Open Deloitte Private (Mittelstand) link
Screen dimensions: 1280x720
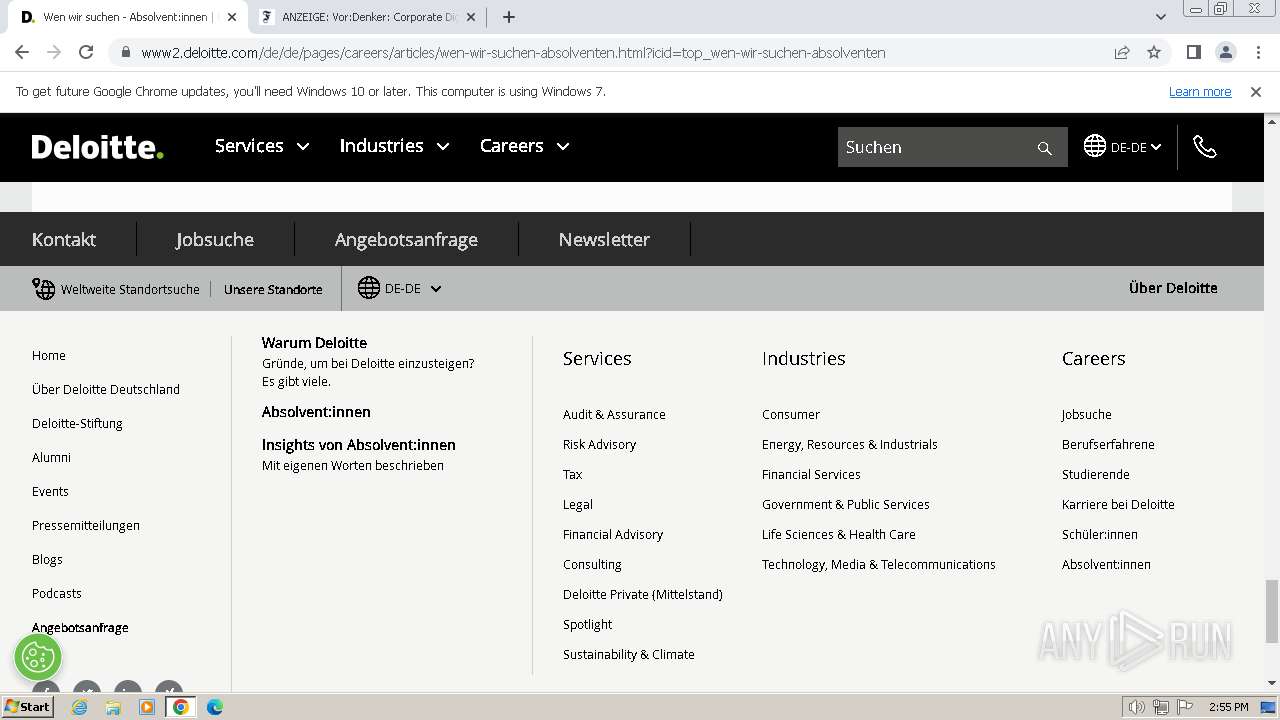[643, 594]
